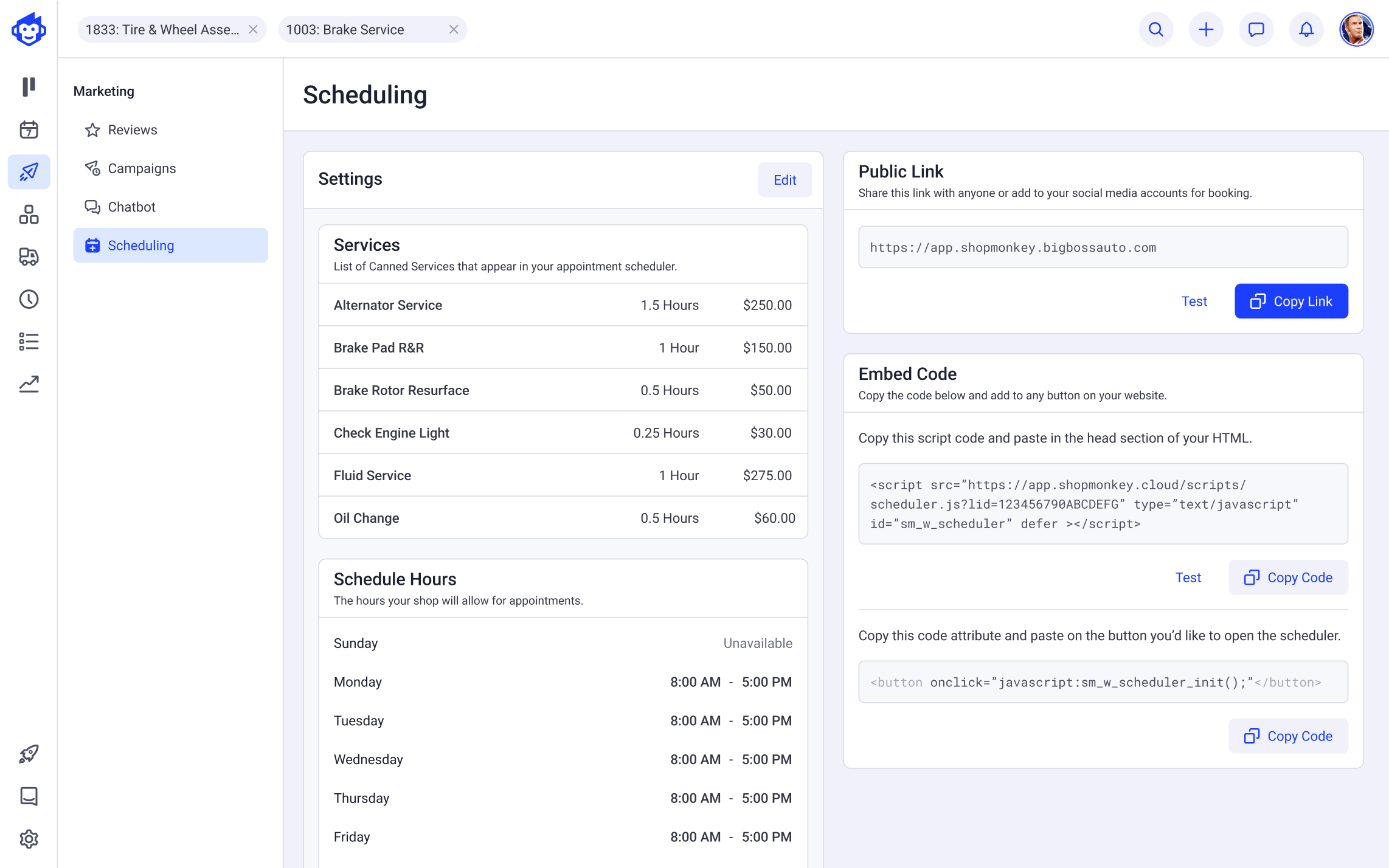This screenshot has width=1389, height=868.
Task: Open Chatbot in Marketing menu
Action: (x=170, y=207)
